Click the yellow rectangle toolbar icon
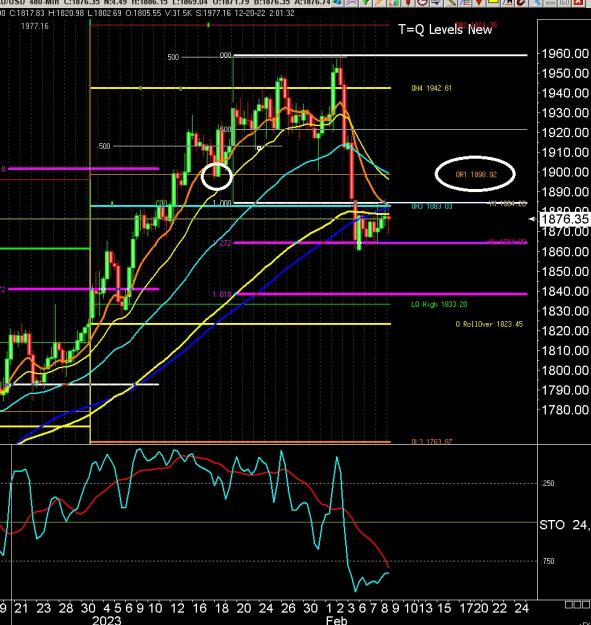The image size is (591, 625). coord(493,3)
